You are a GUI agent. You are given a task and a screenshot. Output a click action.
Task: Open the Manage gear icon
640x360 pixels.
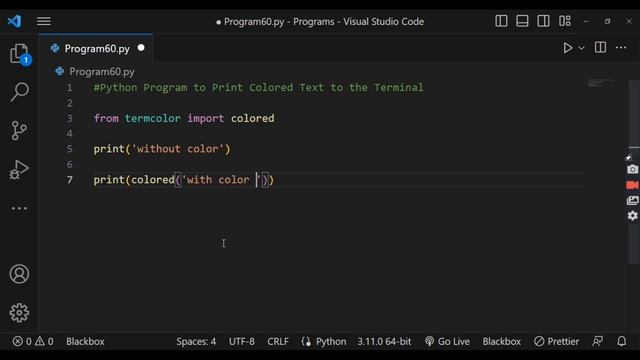[x=19, y=313]
